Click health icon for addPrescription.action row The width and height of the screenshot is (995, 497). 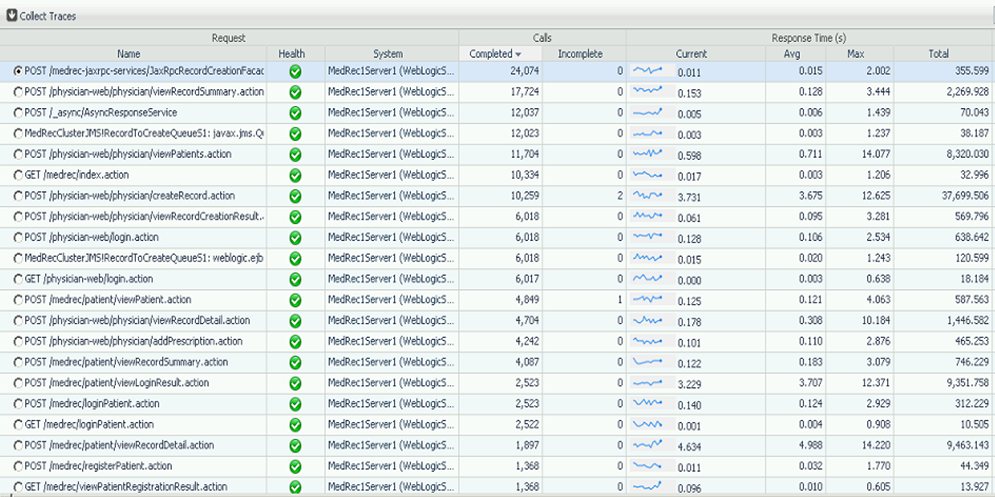point(295,341)
